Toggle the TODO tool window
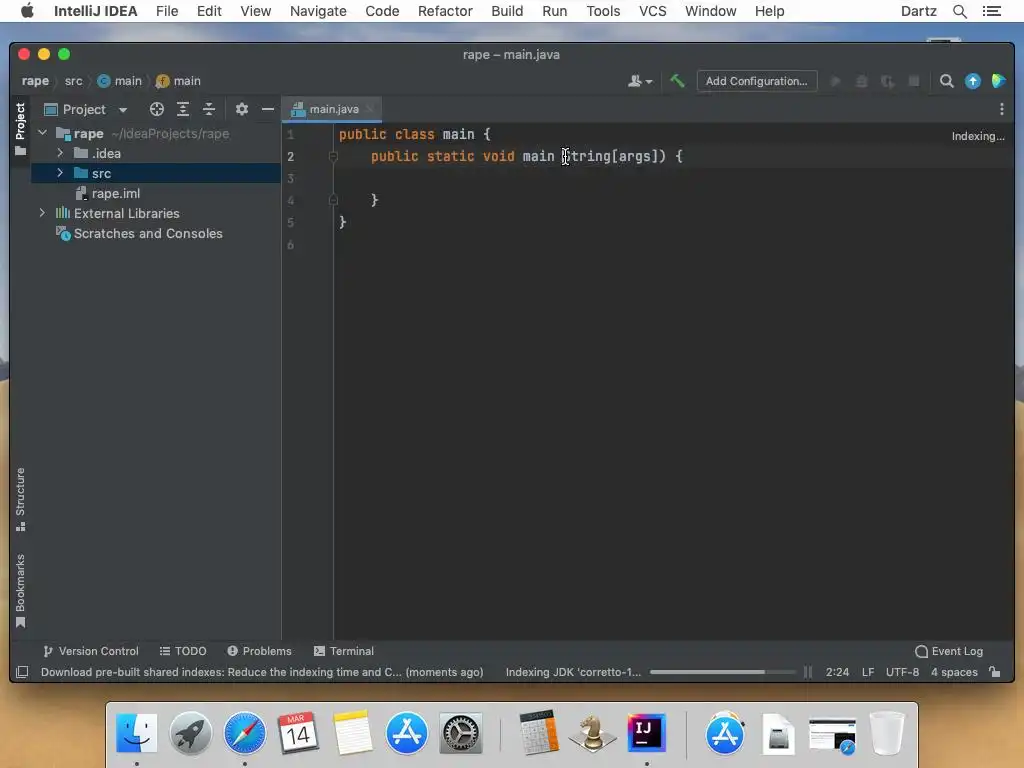This screenshot has height=768, width=1024. coord(183,651)
